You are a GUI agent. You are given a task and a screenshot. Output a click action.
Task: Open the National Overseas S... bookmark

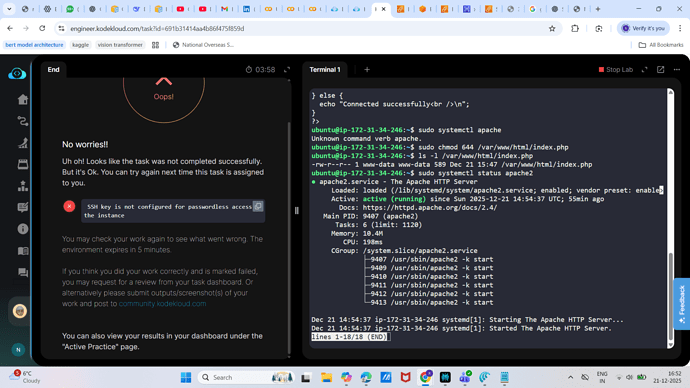(x=203, y=45)
